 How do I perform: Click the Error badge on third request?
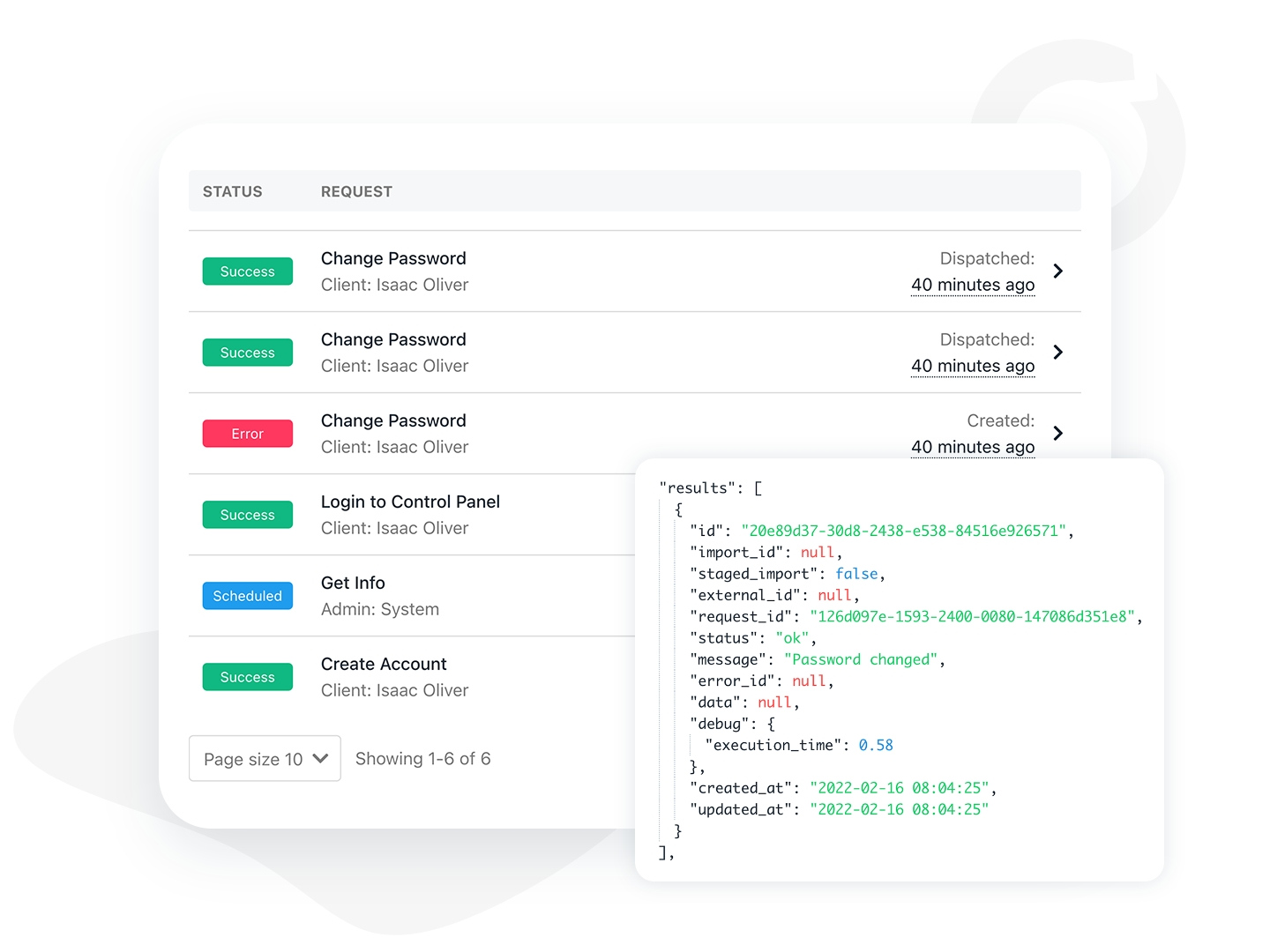[x=247, y=433]
